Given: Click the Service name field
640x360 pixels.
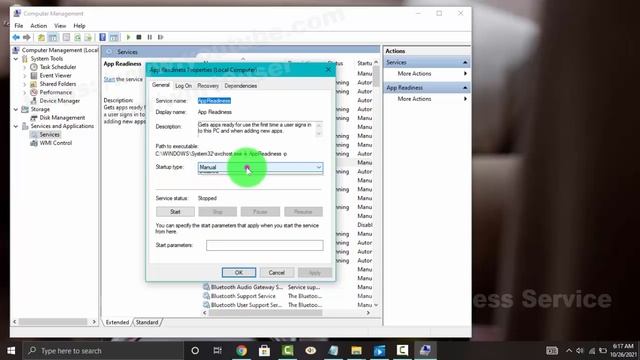Looking at the screenshot, I should click(214, 101).
